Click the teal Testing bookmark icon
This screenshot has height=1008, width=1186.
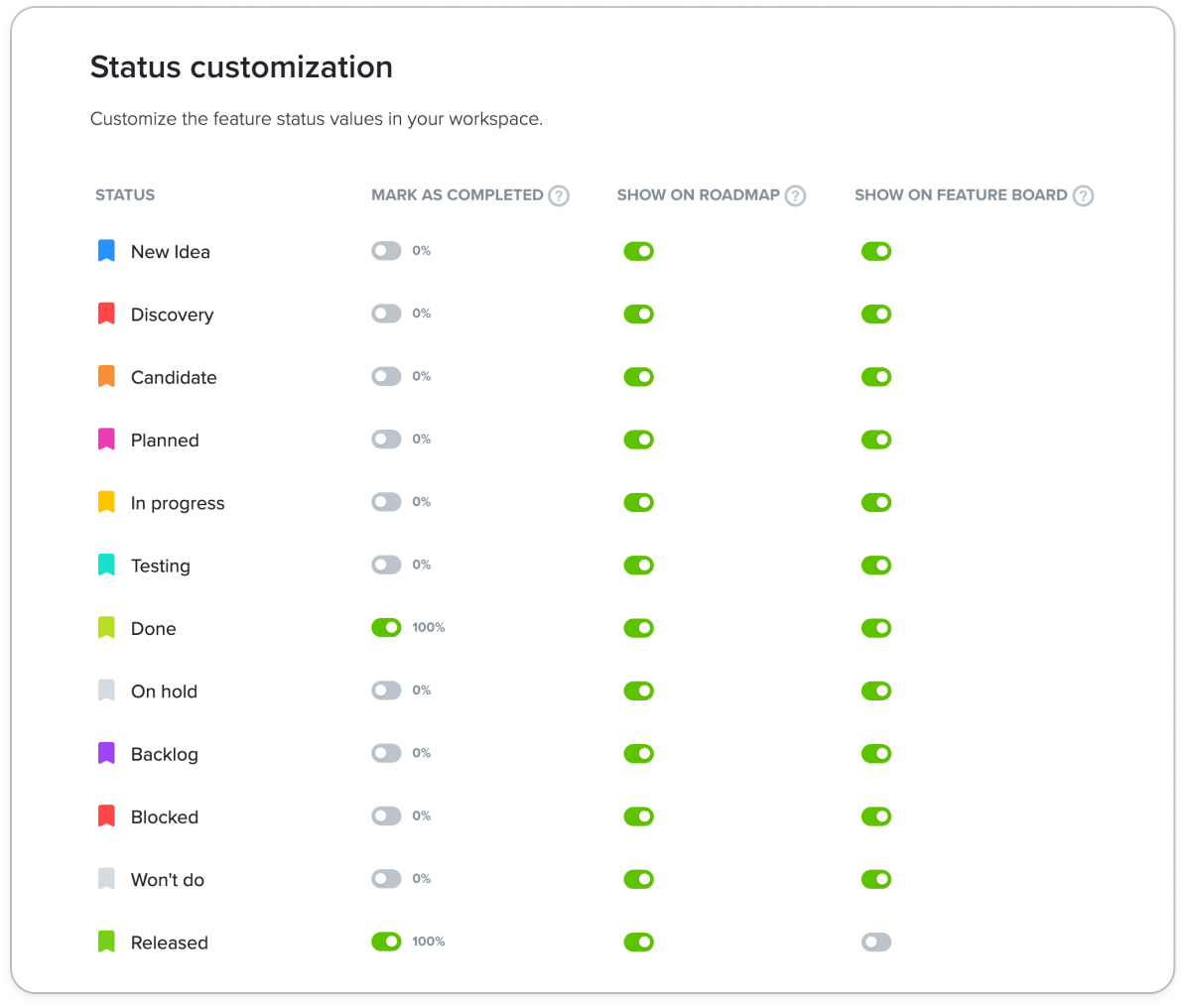(106, 566)
